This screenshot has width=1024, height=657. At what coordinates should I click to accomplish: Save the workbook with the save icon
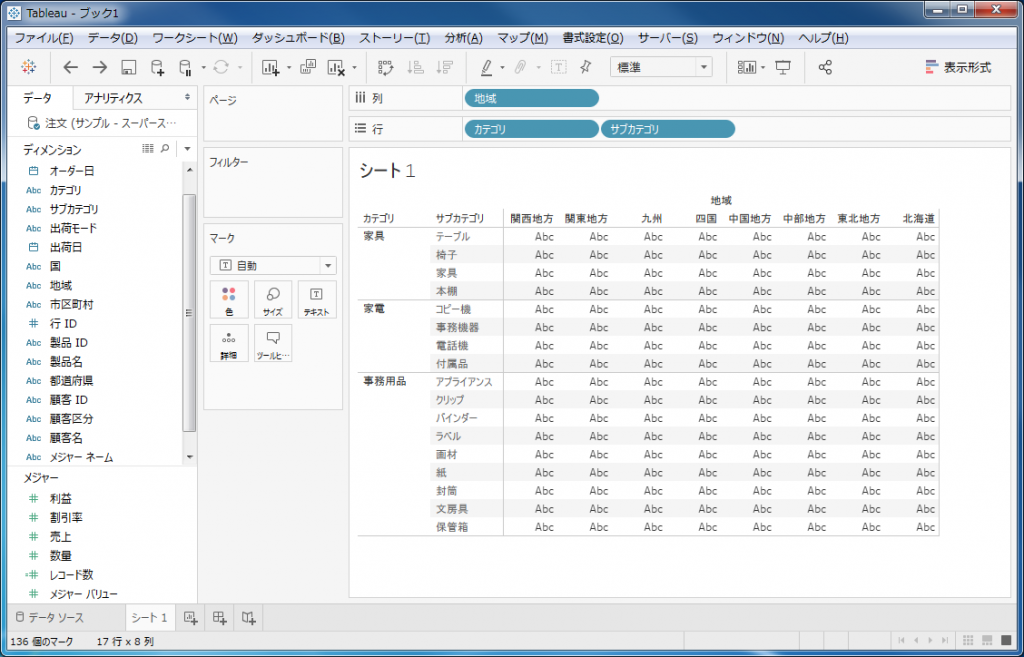tap(128, 67)
